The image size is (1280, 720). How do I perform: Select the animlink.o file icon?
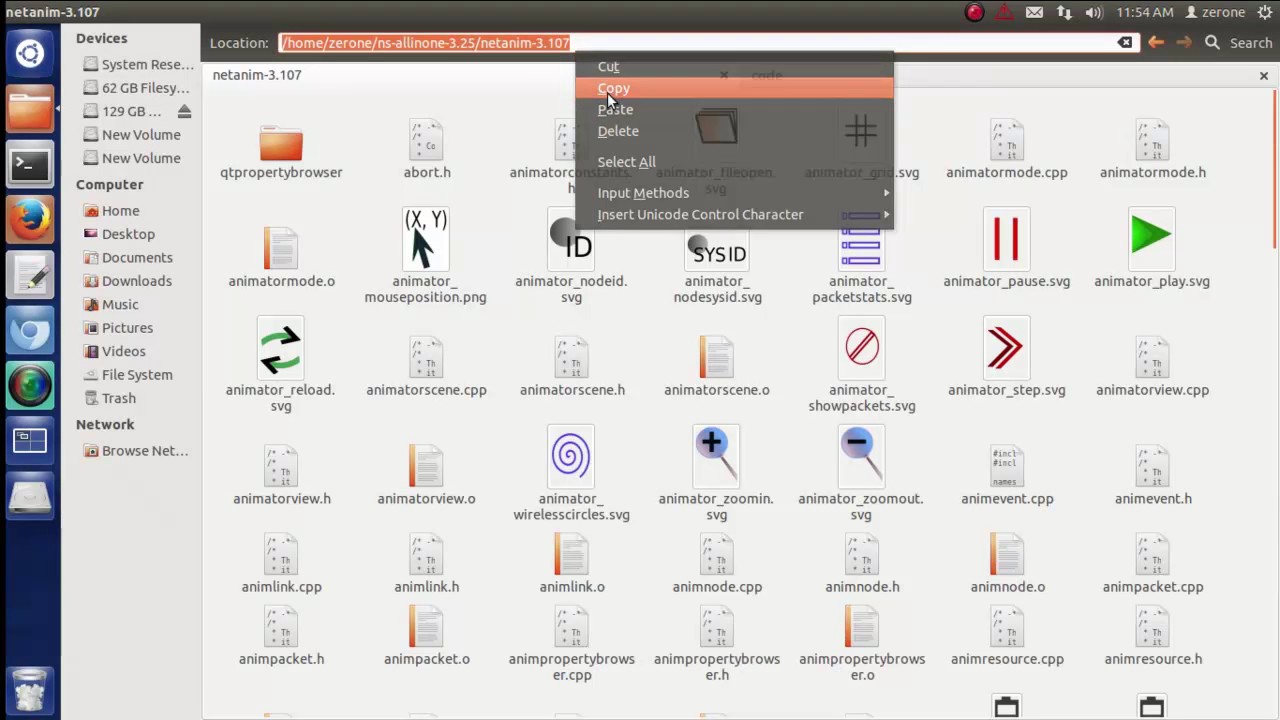pos(571,555)
